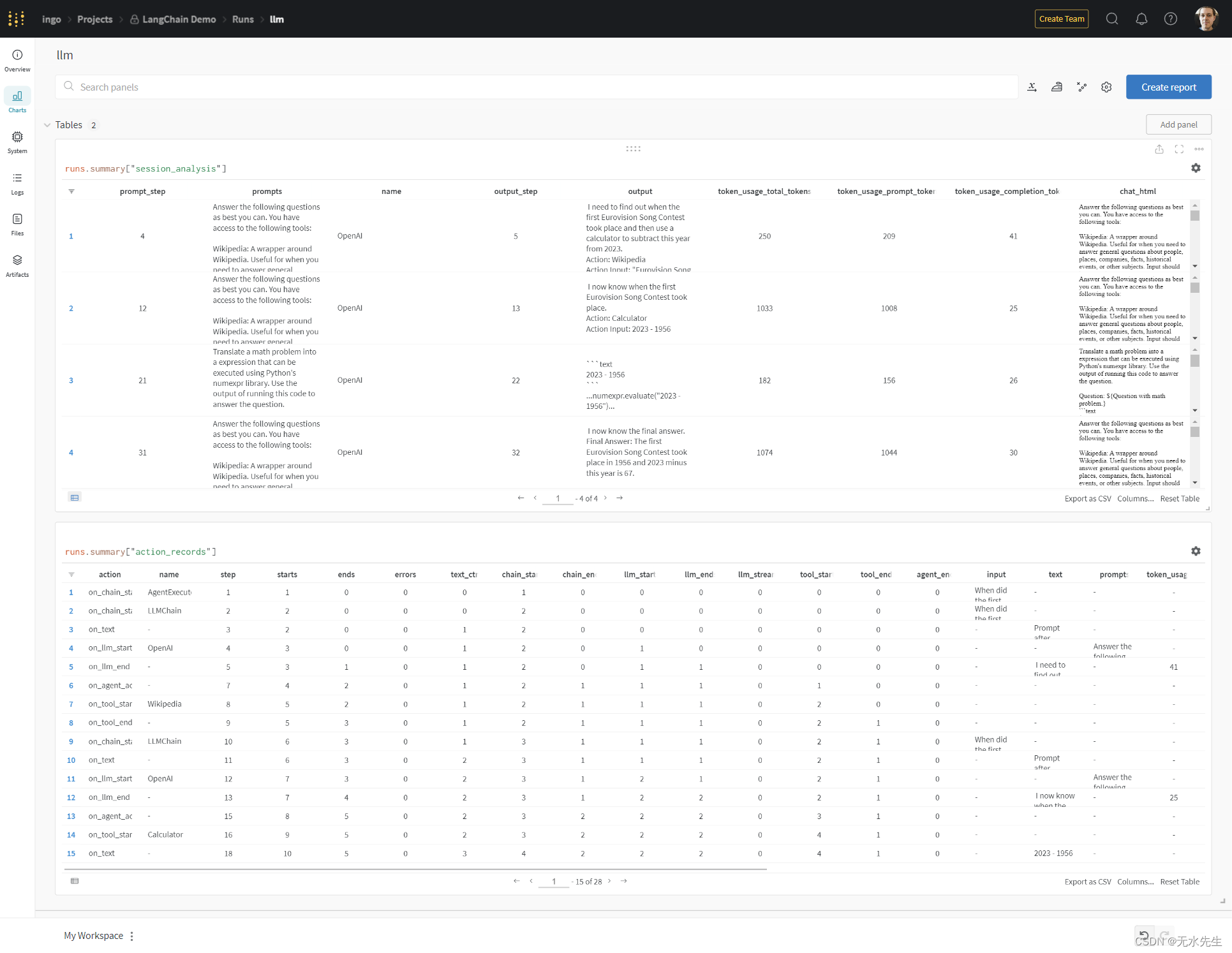Sort by the prompt_step column header
This screenshot has width=1232, height=953.
coord(142,191)
